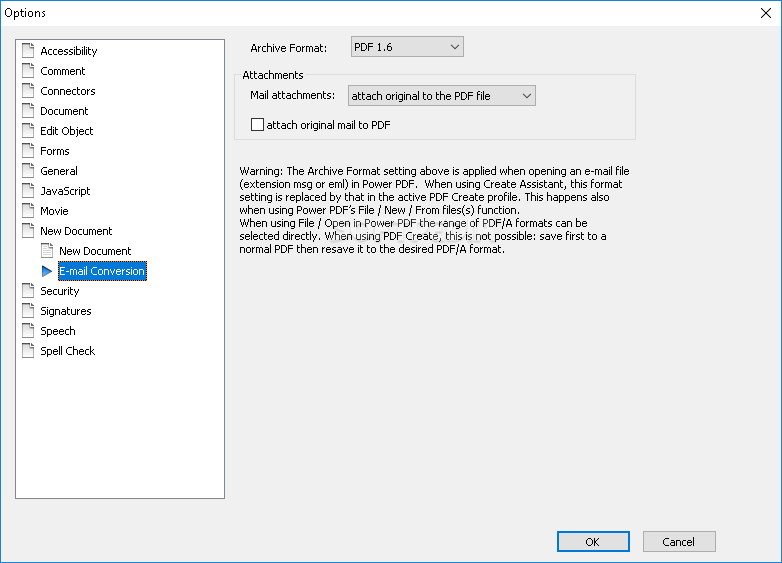Image resolution: width=782 pixels, height=563 pixels.
Task: Select Speech category
Action: pos(58,331)
